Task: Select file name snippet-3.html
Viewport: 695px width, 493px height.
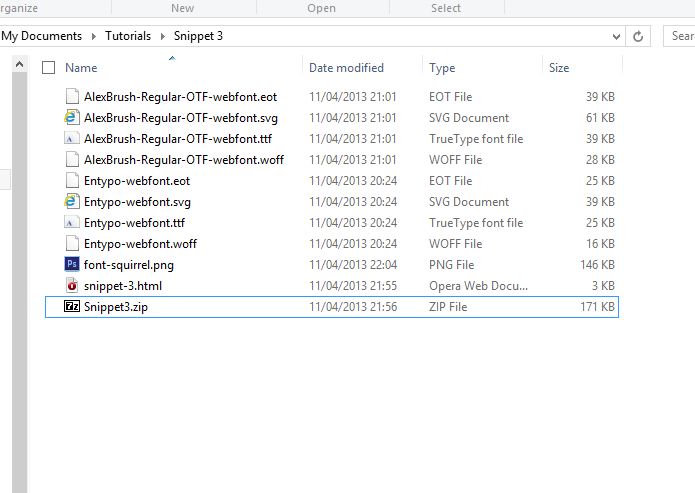Action: pyautogui.click(x=123, y=286)
